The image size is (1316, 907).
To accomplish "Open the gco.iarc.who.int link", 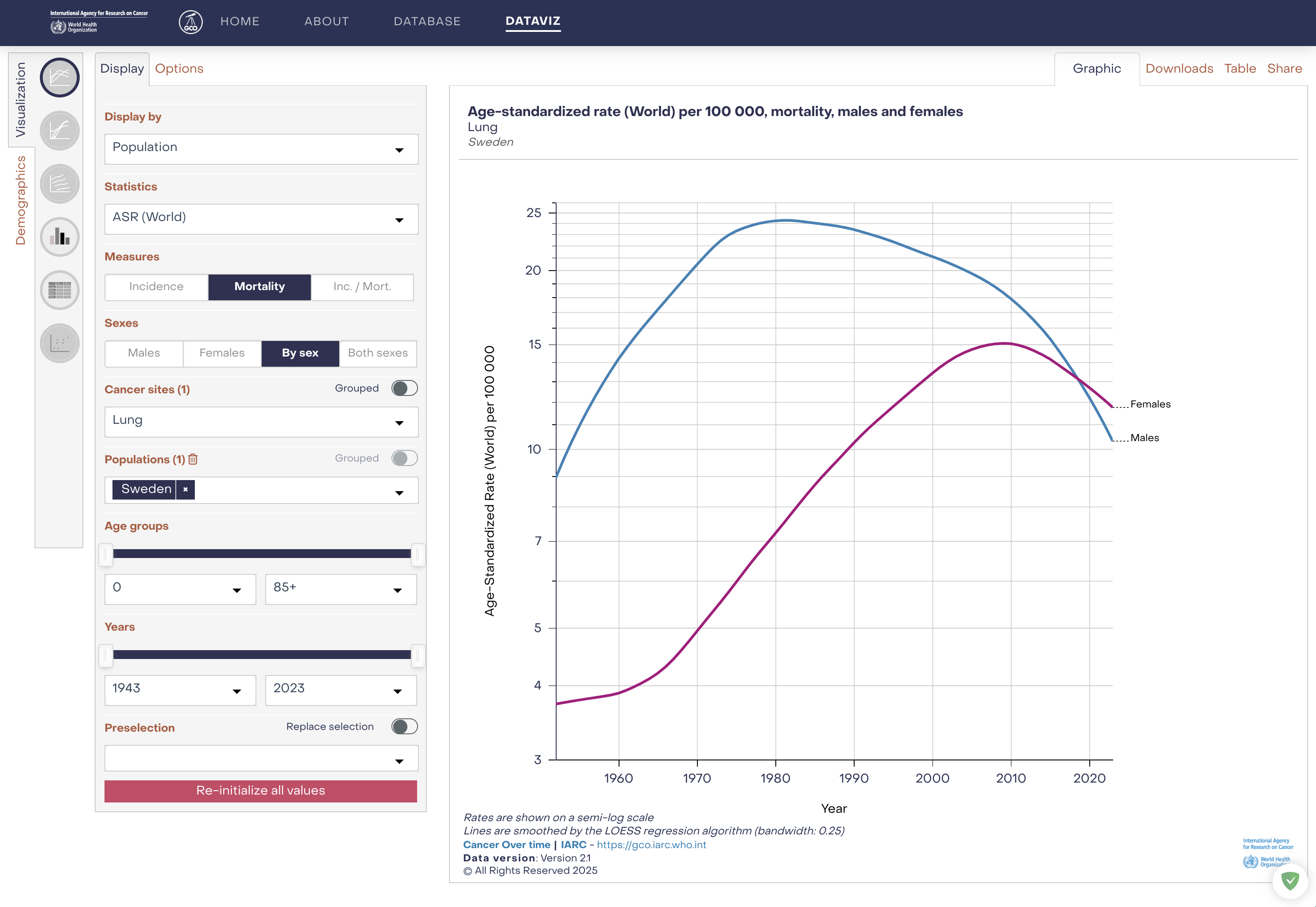I will (651, 845).
